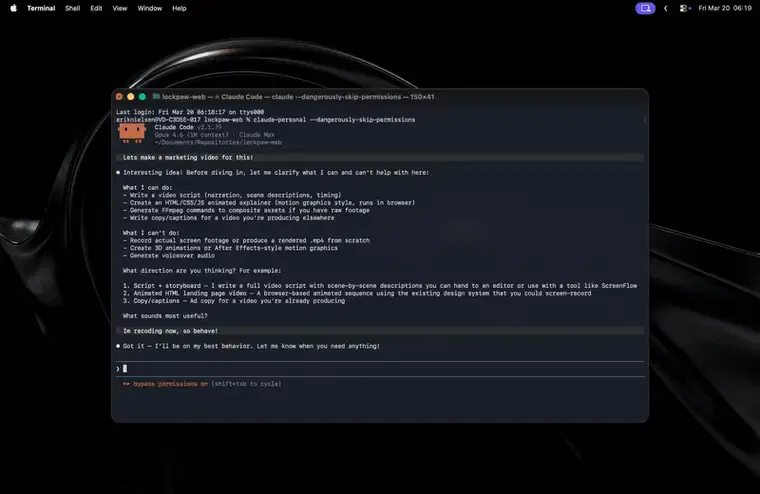Open the Terminal application menu
Image resolution: width=760 pixels, height=494 pixels.
coord(41,8)
